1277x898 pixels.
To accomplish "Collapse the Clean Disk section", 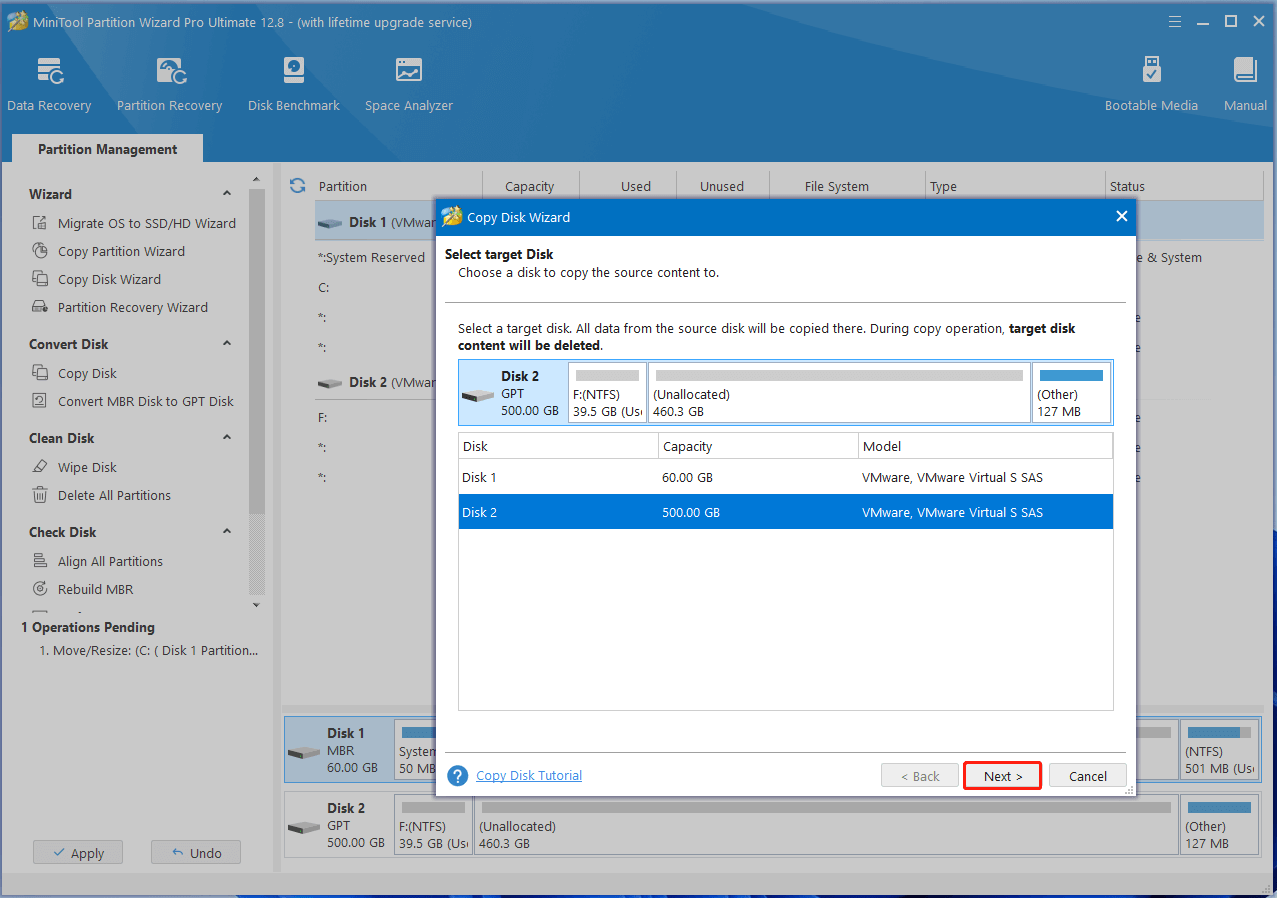I will click(x=227, y=438).
